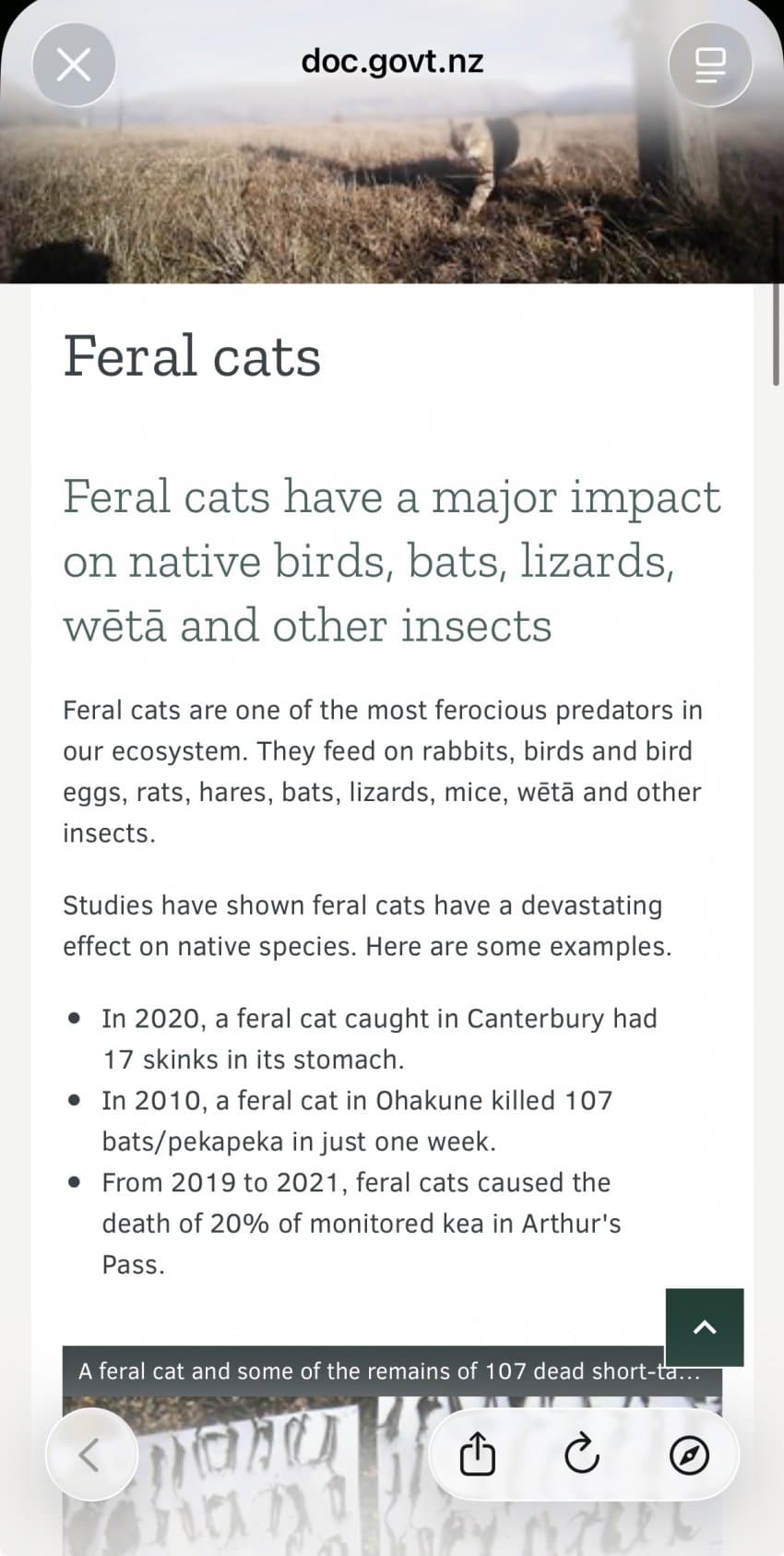Viewport: 784px width, 1556px height.
Task: Close the in-app browser with the X
Action: (74, 65)
